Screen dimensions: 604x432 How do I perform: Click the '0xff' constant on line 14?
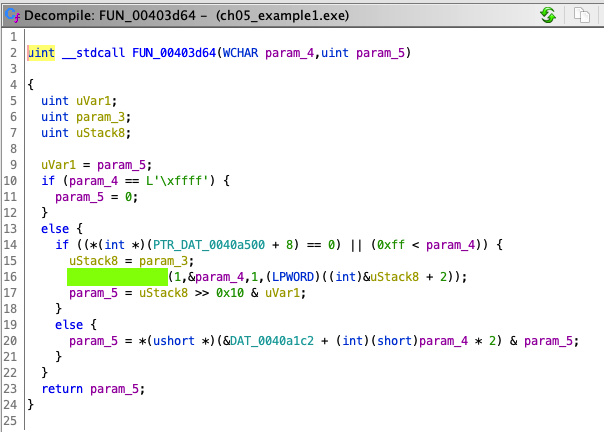click(391, 245)
